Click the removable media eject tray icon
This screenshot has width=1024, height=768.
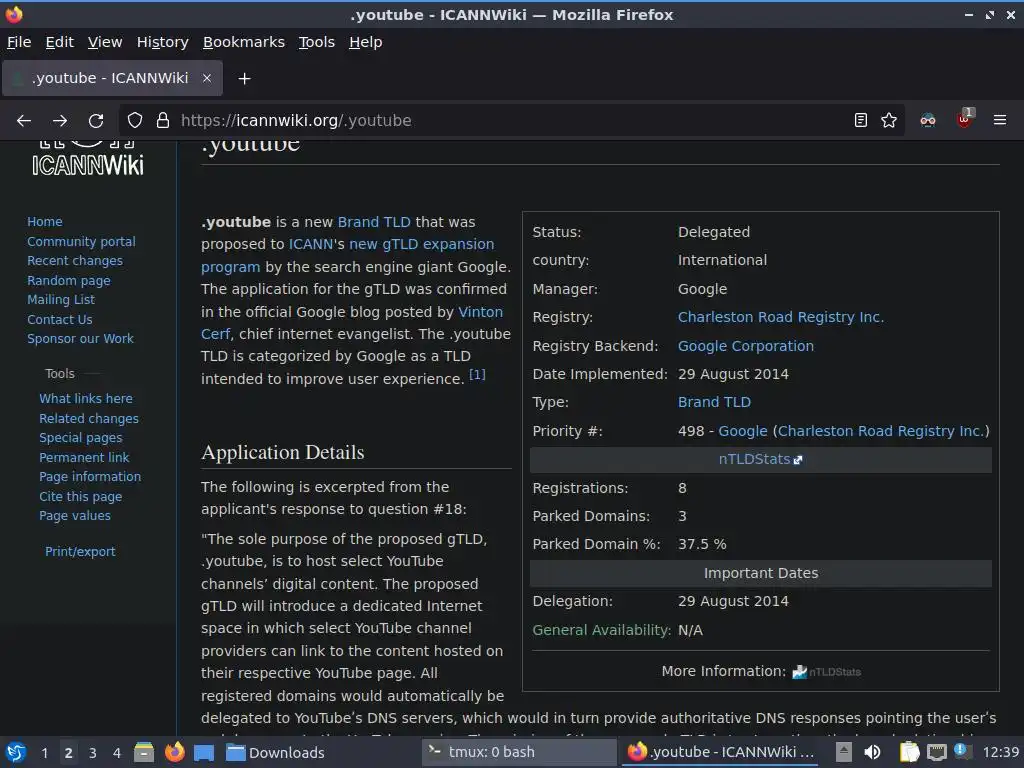pyautogui.click(x=844, y=752)
